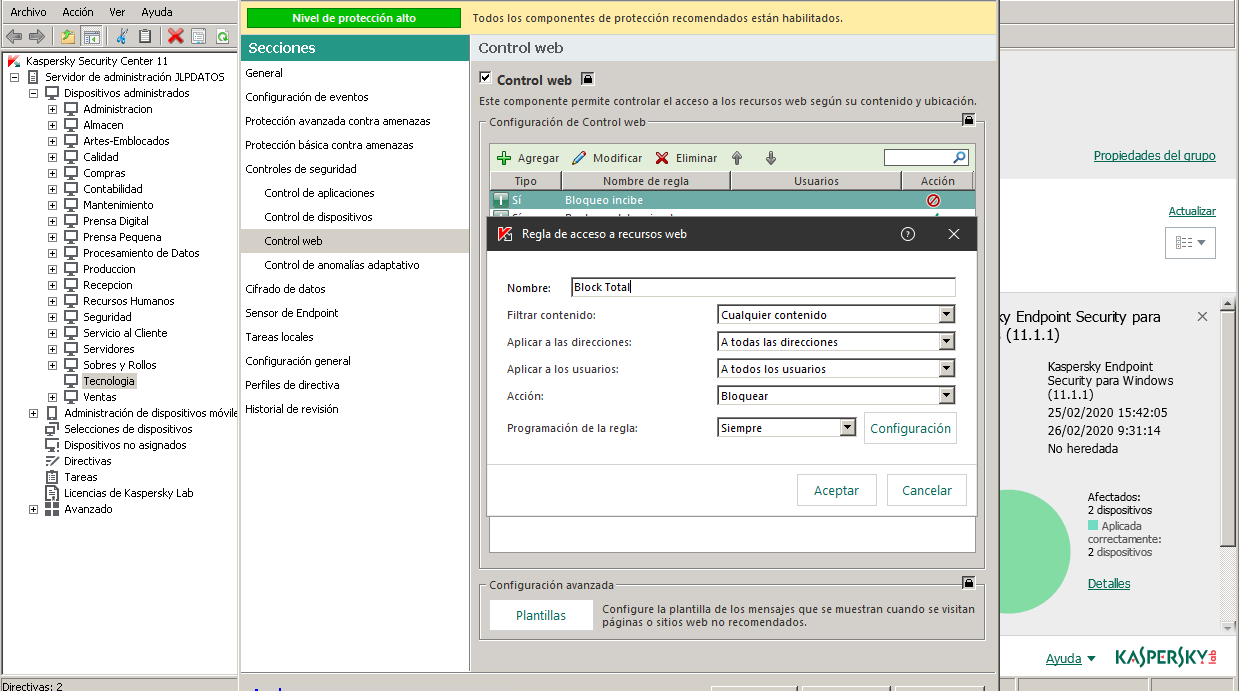Open the Filtrar contenido dropdown
This screenshot has height=691, width=1239.
[946, 315]
